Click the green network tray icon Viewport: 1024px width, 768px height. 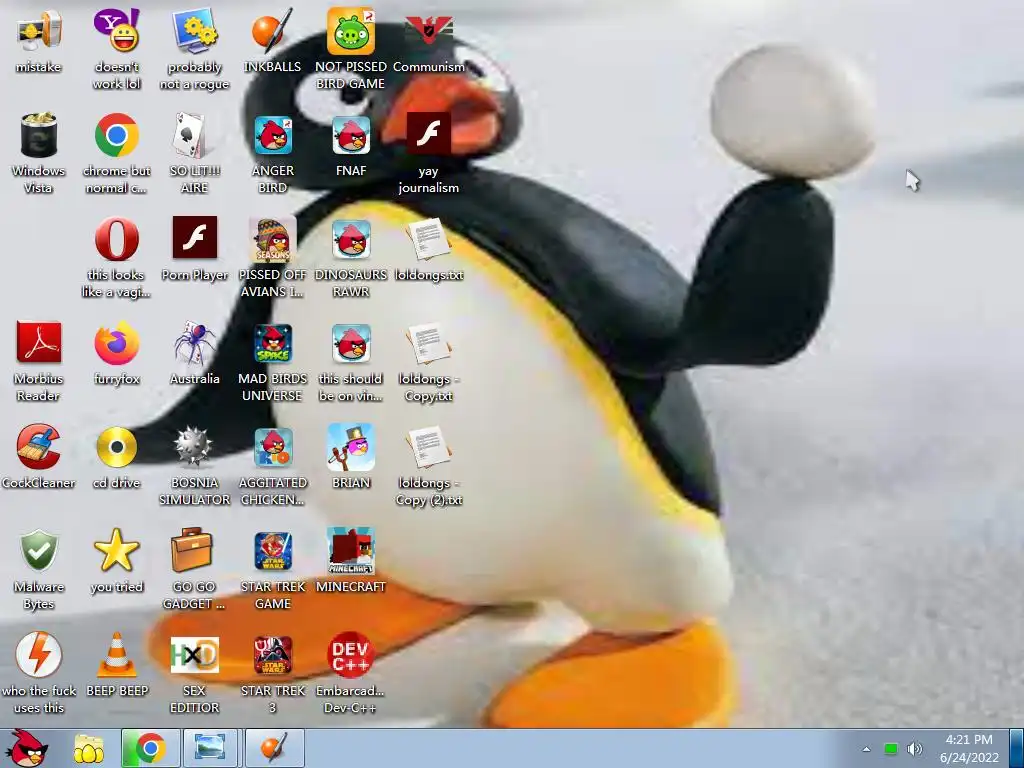[x=890, y=749]
